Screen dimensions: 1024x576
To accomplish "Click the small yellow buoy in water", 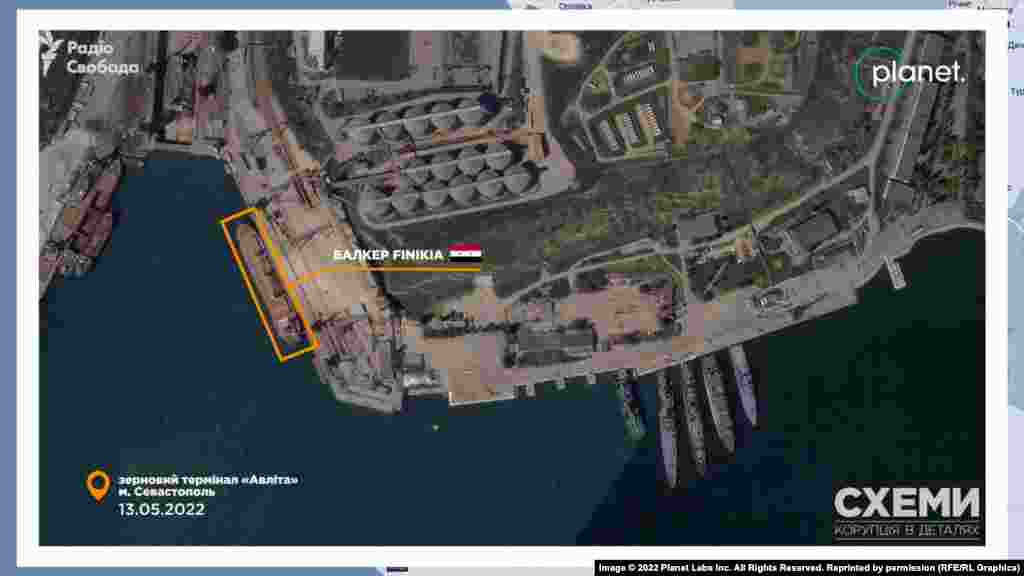I will 436,429.
